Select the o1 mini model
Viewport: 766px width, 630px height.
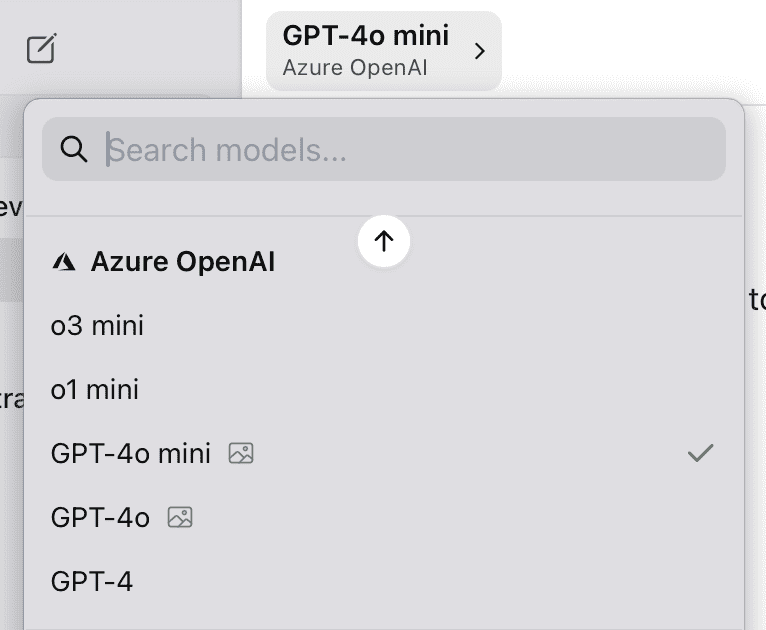point(383,390)
